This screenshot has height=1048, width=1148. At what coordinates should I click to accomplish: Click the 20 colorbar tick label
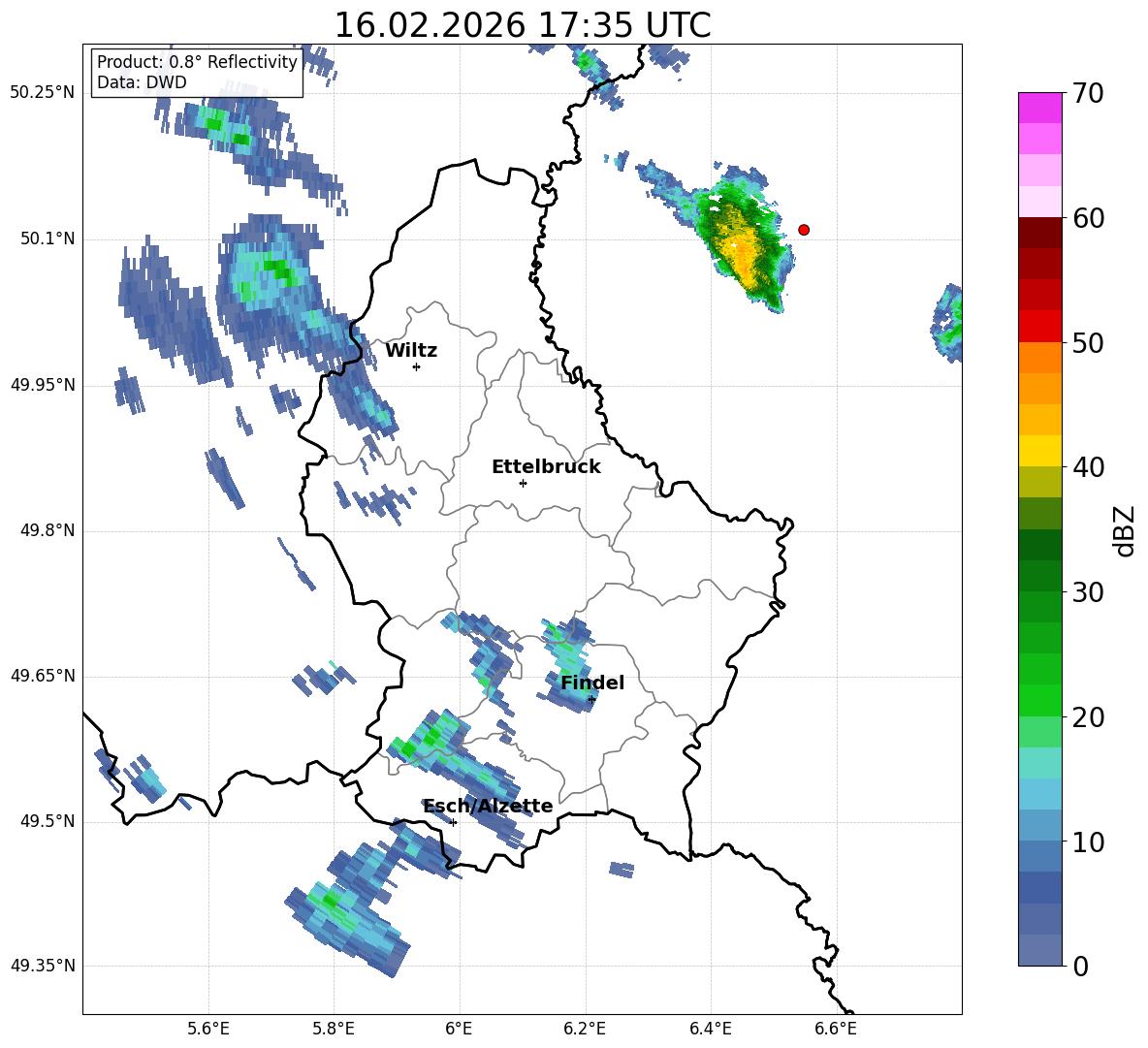[1088, 717]
